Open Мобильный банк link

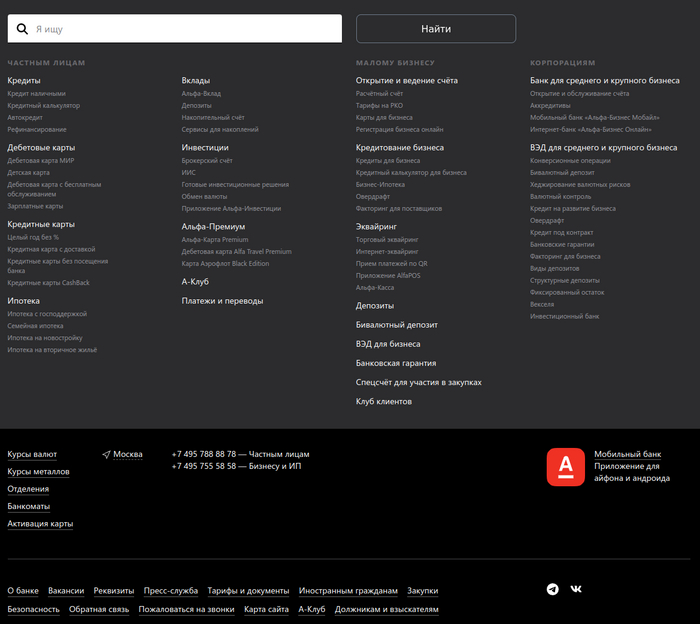628,454
